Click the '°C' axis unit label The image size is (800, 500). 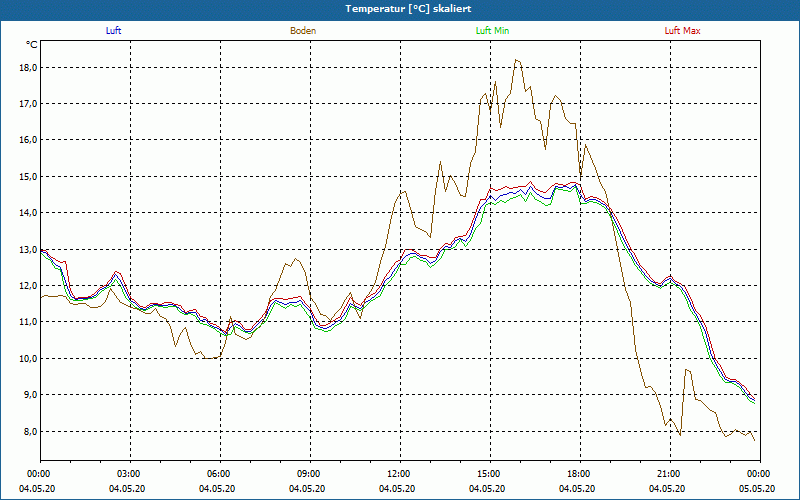[32, 45]
